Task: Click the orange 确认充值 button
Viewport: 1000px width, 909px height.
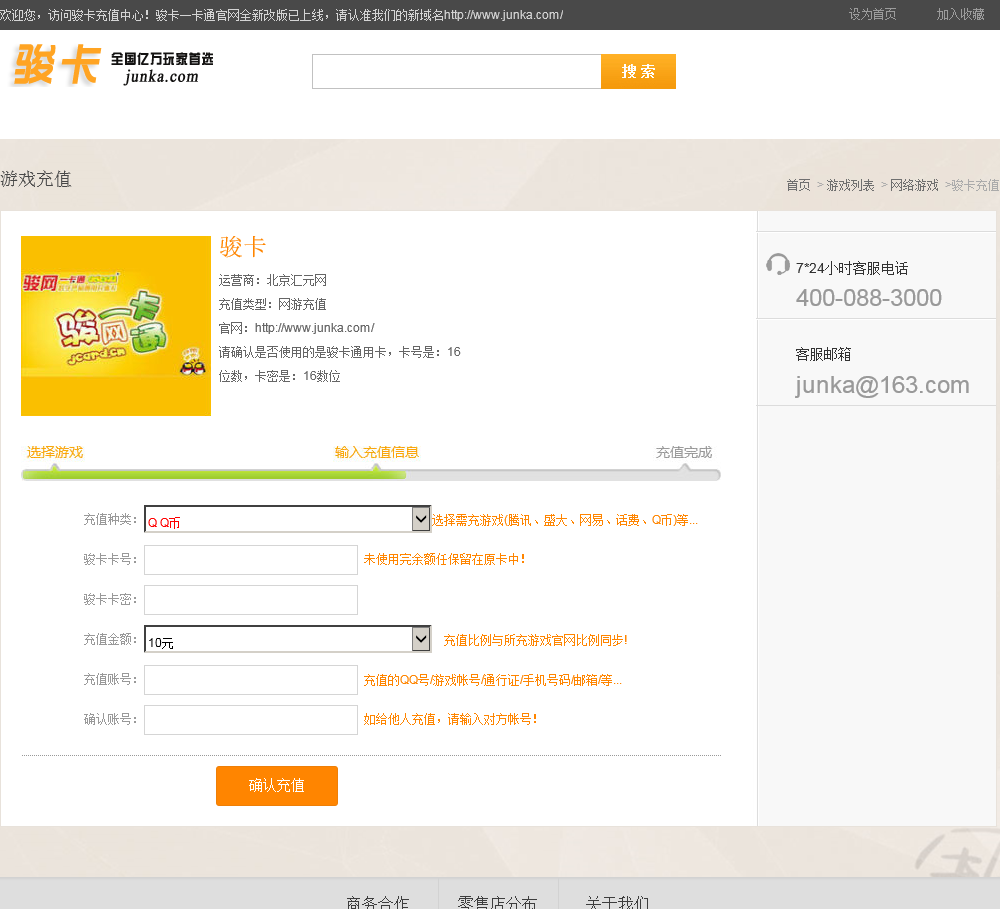Action: tap(277, 786)
